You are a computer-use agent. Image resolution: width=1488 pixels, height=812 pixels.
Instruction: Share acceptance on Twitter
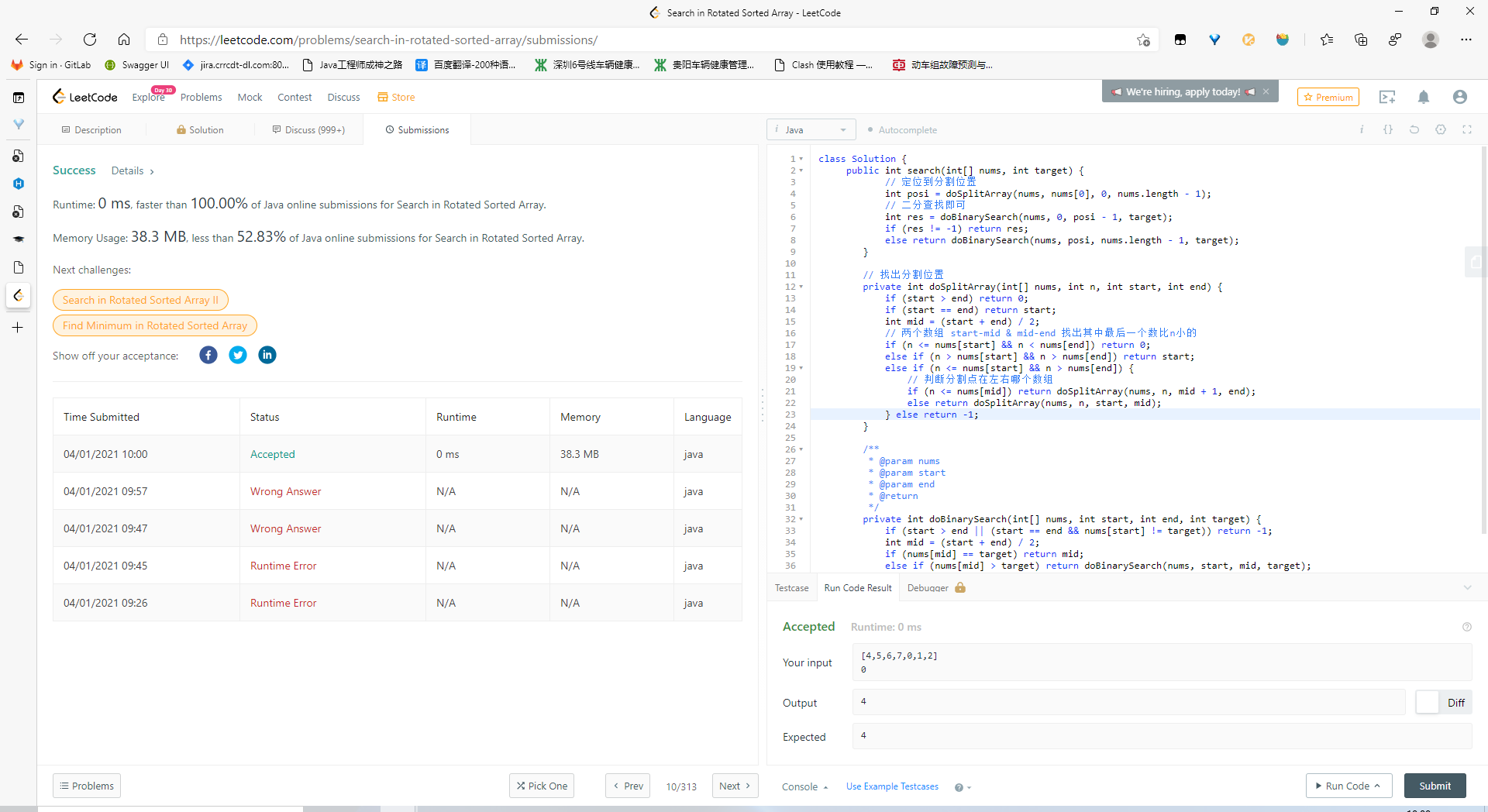pos(238,355)
